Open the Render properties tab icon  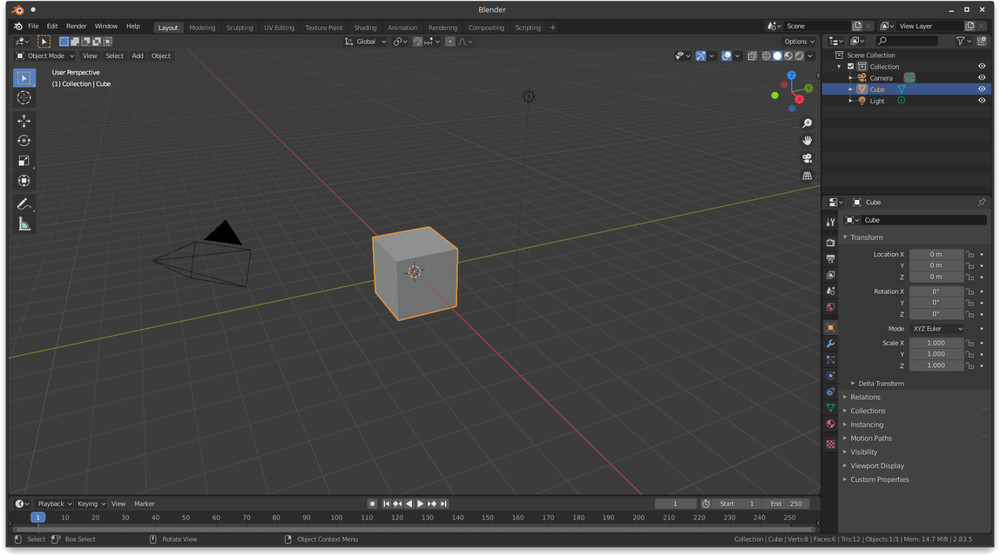830,242
